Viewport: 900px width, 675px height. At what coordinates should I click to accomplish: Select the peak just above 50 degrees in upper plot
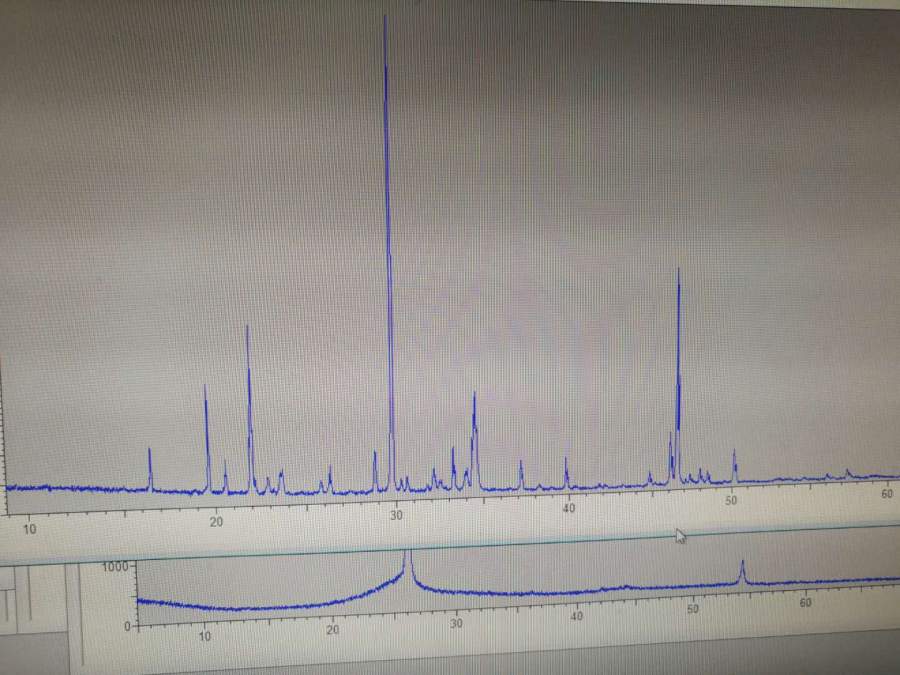coord(734,466)
